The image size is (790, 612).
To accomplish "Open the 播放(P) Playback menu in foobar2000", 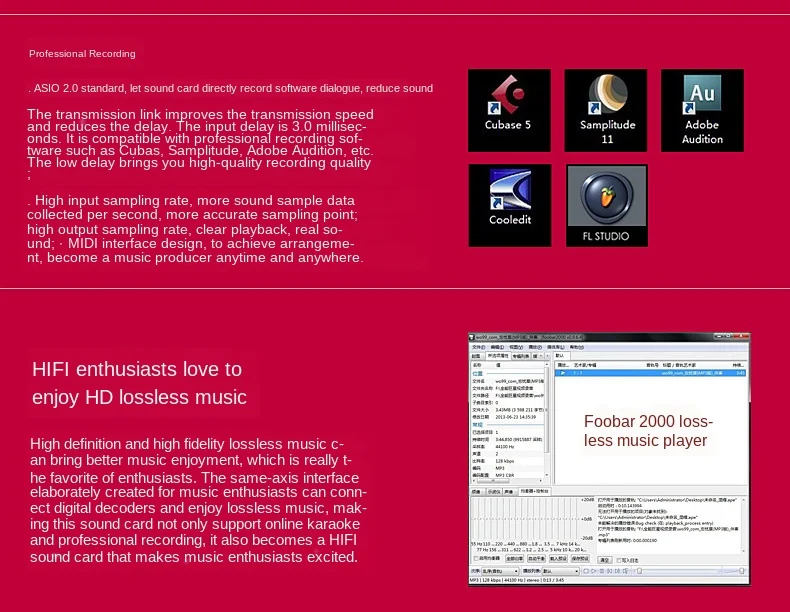I will (x=535, y=347).
